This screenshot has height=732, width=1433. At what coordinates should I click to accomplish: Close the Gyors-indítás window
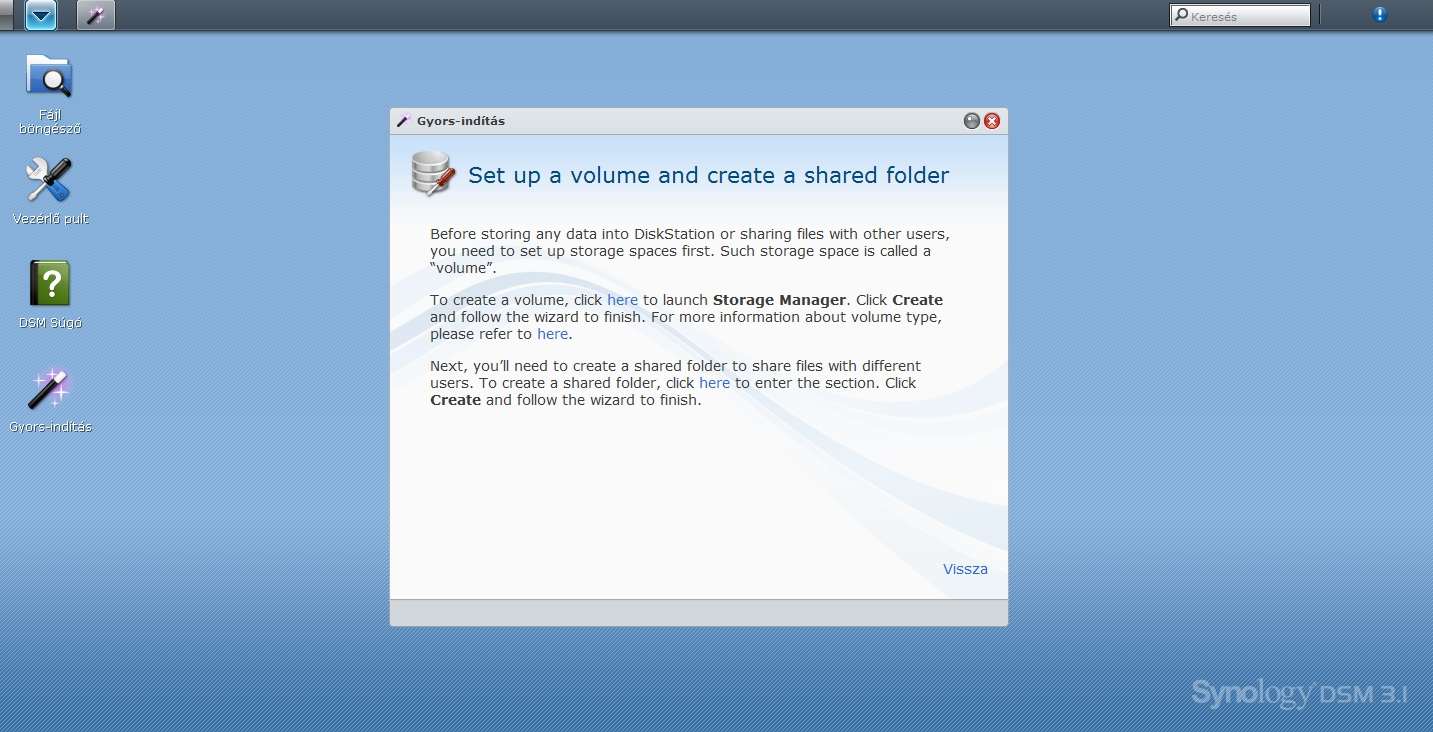coord(992,121)
